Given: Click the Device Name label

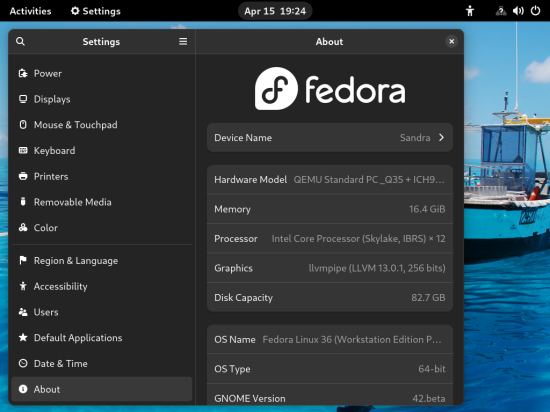Looking at the screenshot, I should tap(243, 137).
